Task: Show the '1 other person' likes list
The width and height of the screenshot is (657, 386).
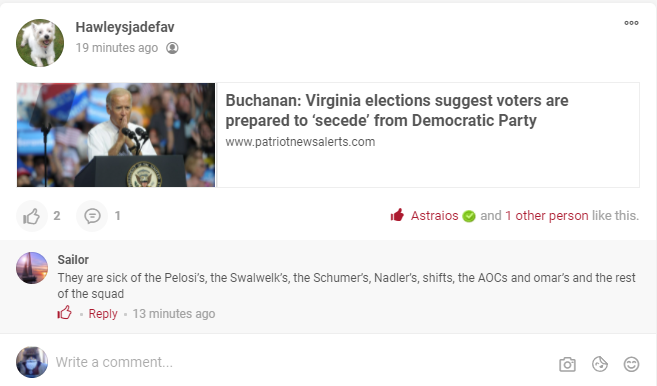Action: pos(547,216)
